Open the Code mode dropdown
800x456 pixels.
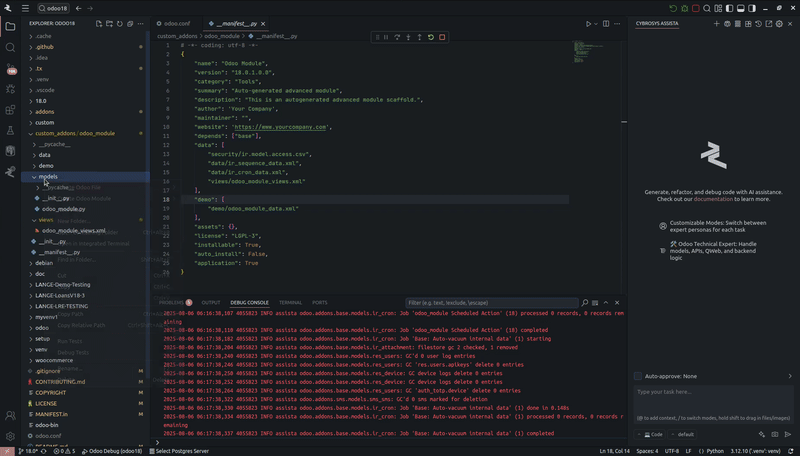(x=650, y=435)
